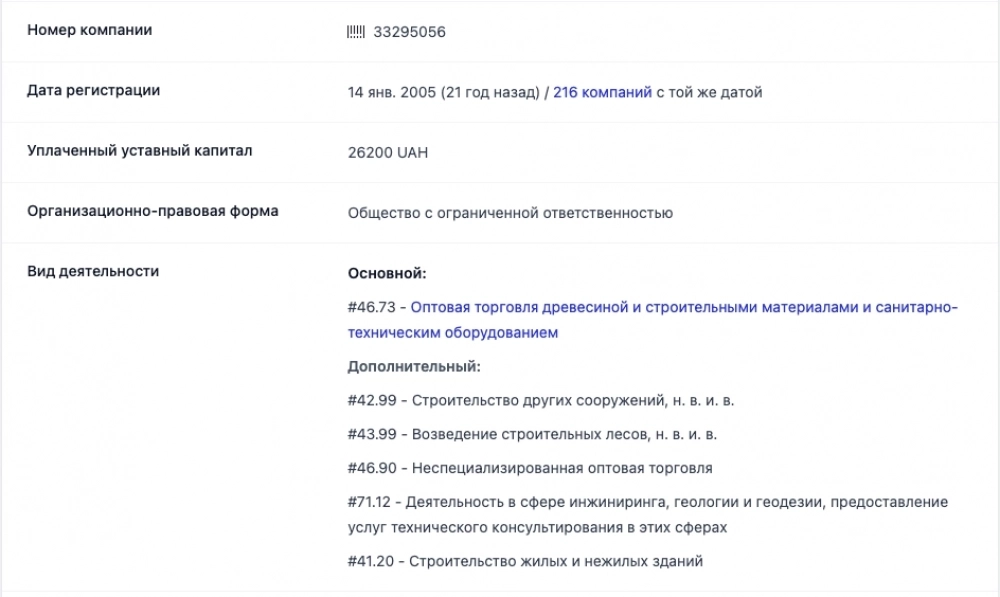
Task: Select activity #46.90 Неспециализированная оптовая торговля
Action: (x=530, y=468)
